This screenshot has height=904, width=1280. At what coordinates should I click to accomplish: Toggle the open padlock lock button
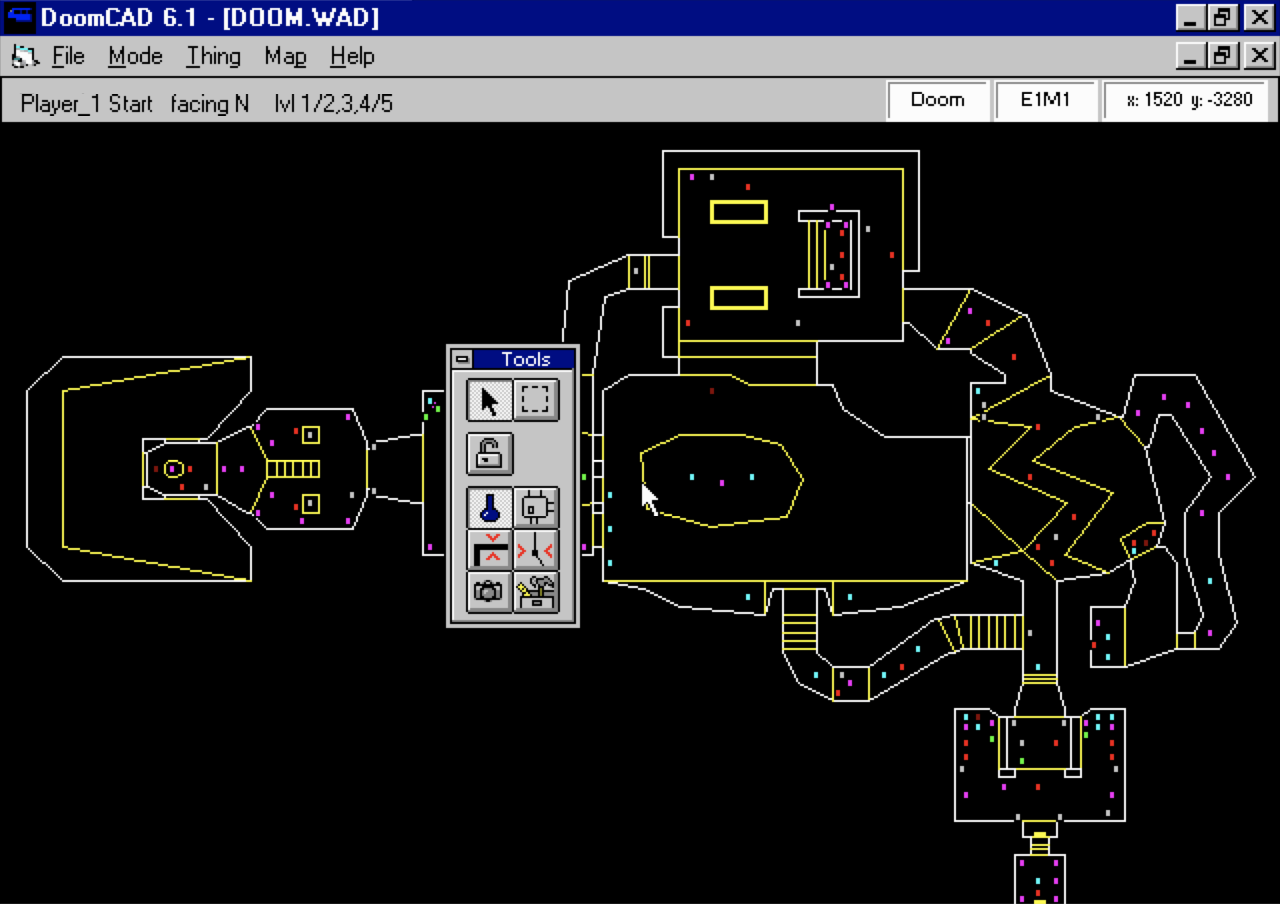tap(490, 454)
